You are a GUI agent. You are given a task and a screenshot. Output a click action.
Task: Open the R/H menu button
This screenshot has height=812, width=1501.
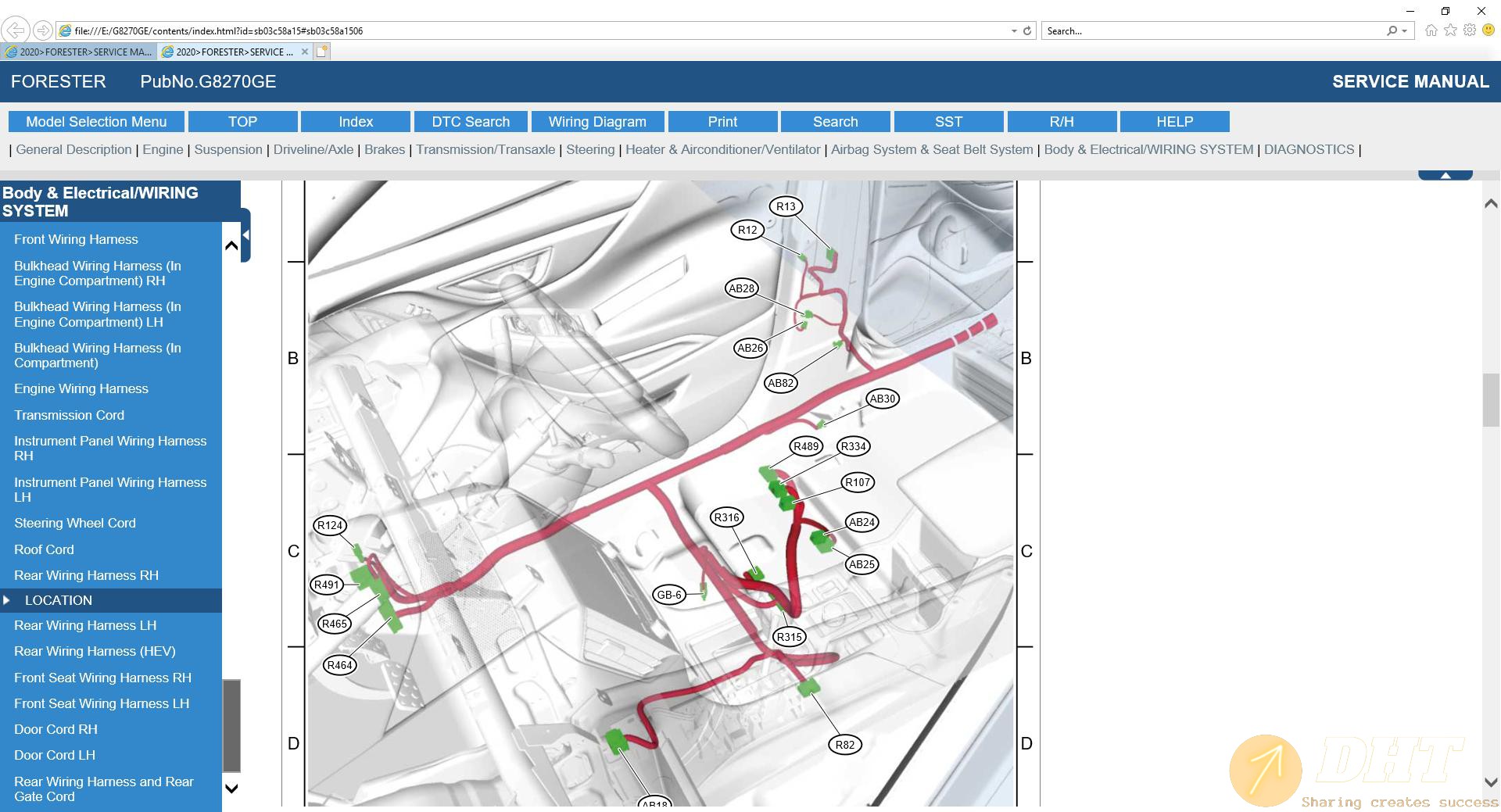(x=1062, y=122)
